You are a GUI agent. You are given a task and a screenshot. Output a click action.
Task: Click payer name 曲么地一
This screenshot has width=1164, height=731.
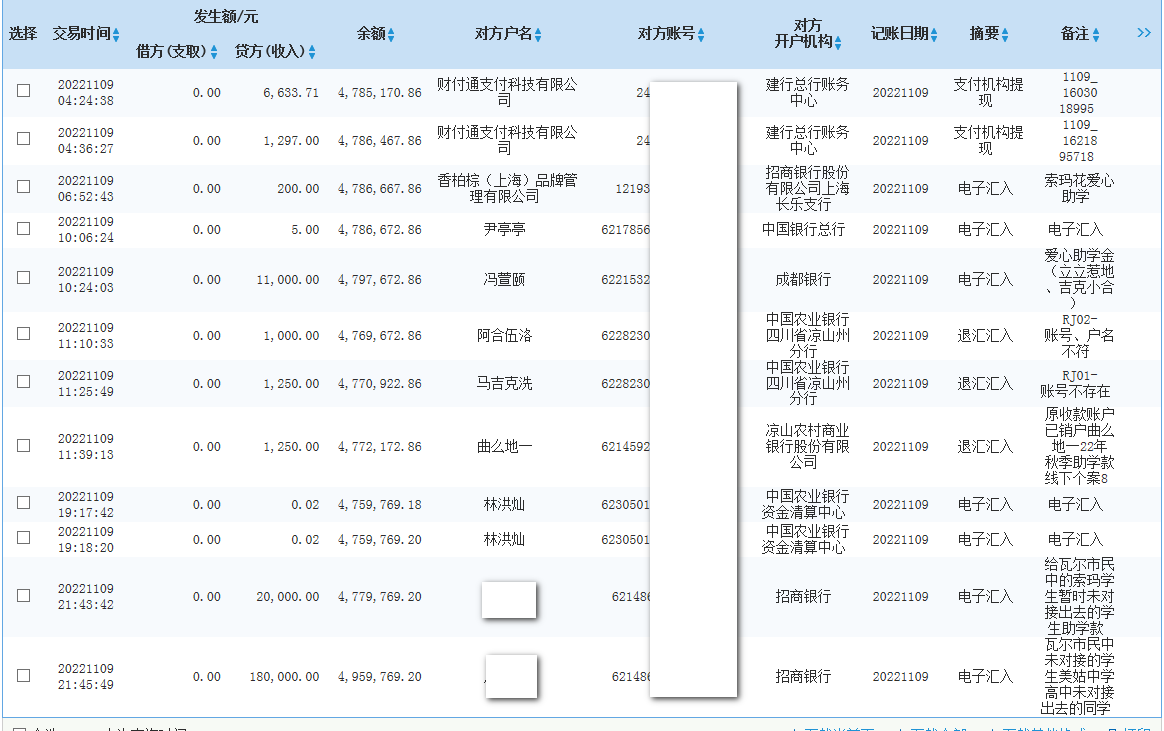pos(504,447)
